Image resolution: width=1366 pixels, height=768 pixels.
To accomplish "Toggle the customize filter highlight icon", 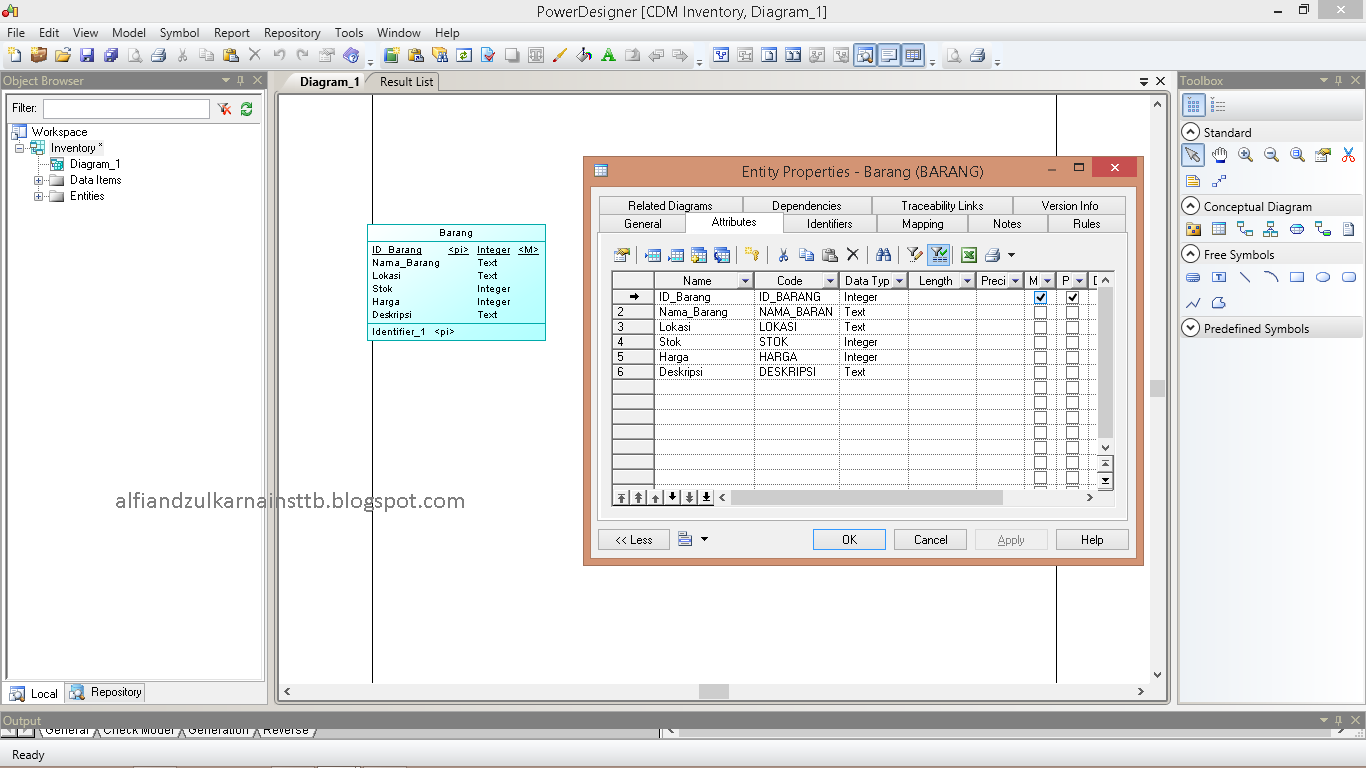I will (938, 254).
